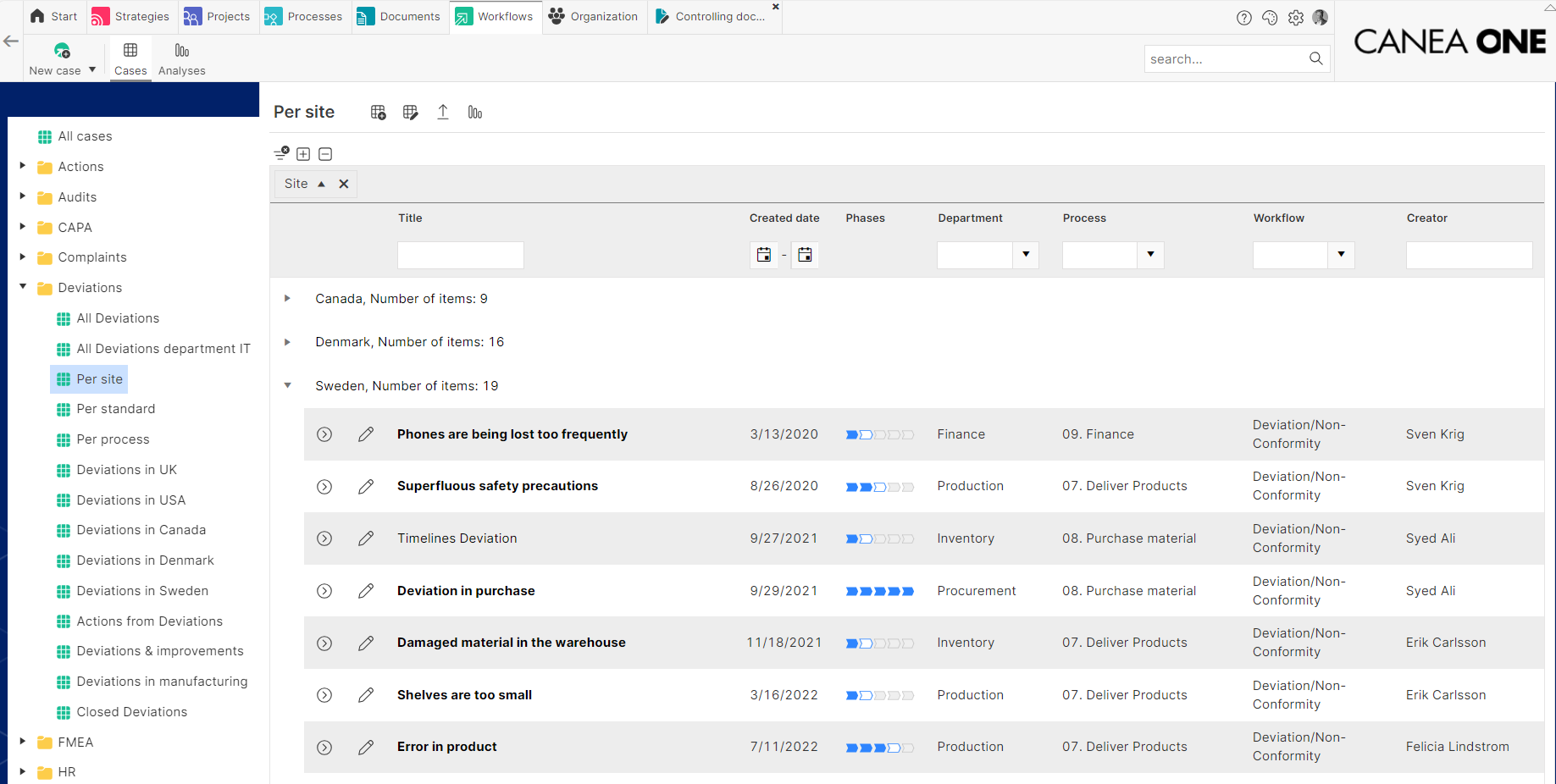1556x784 pixels.
Task: Click phase progress bar of Superfluous safety precautions
Action: 880,487
